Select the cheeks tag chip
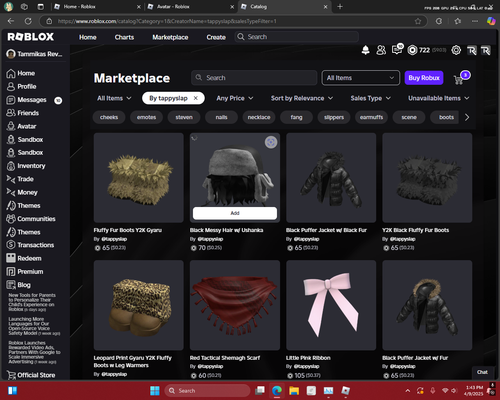500x400 pixels. pos(109,117)
